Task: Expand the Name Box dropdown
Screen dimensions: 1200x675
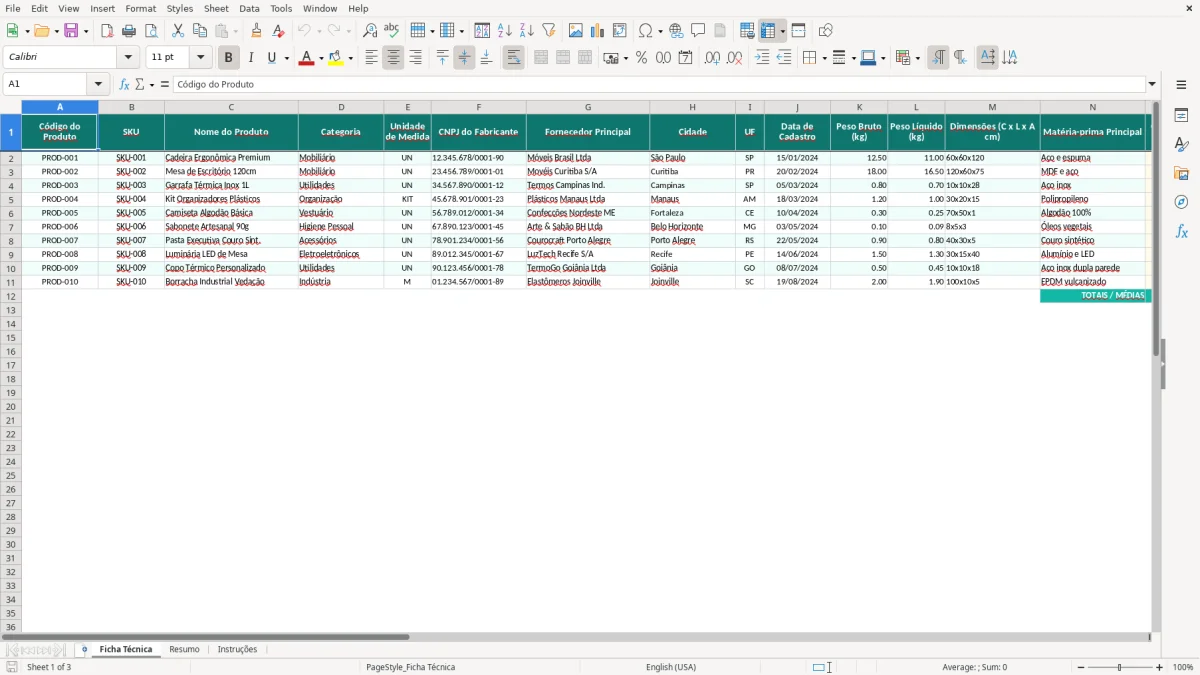Action: click(x=98, y=84)
